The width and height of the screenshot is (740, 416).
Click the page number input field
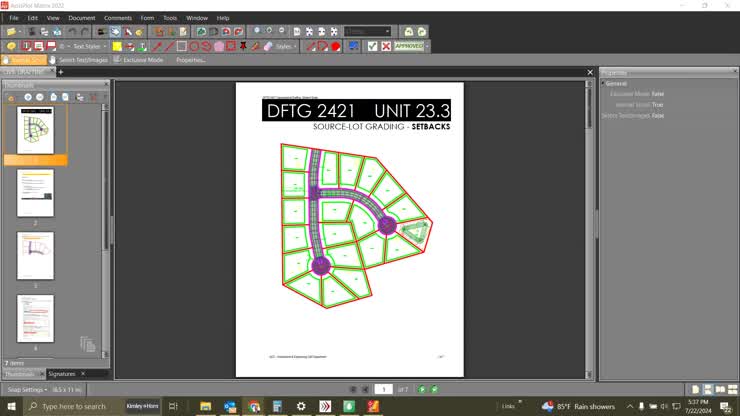click(383, 389)
